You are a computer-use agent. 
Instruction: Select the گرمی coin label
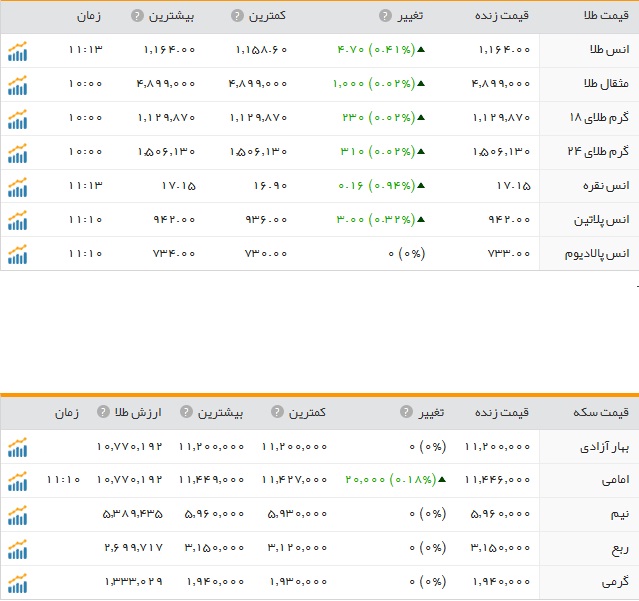615,582
